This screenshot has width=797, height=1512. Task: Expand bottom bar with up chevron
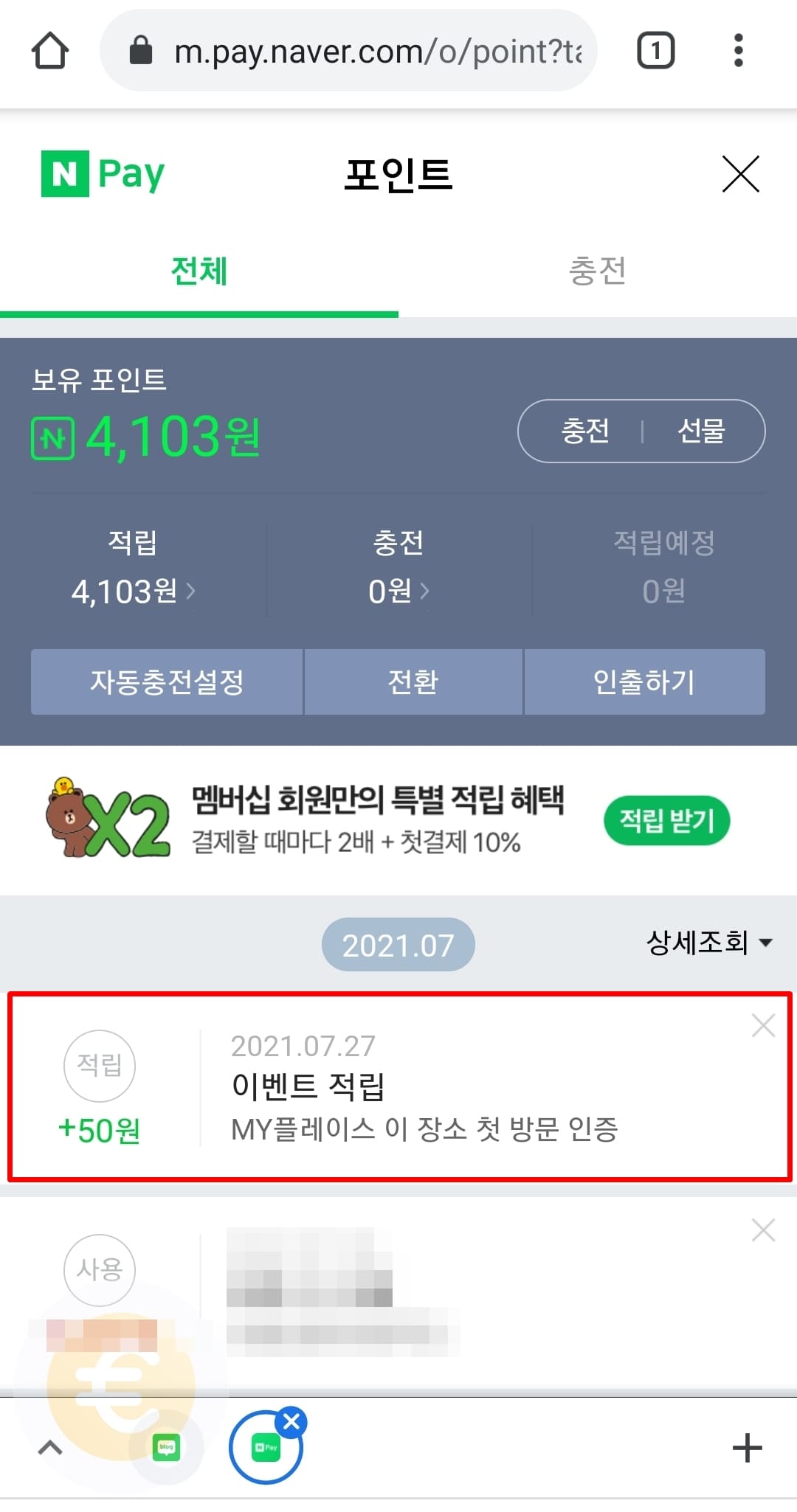pyautogui.click(x=49, y=1447)
